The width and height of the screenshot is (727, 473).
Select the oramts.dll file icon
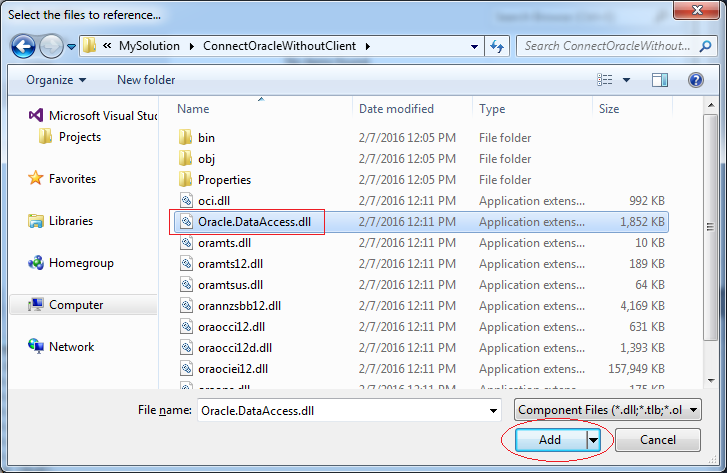[x=186, y=243]
